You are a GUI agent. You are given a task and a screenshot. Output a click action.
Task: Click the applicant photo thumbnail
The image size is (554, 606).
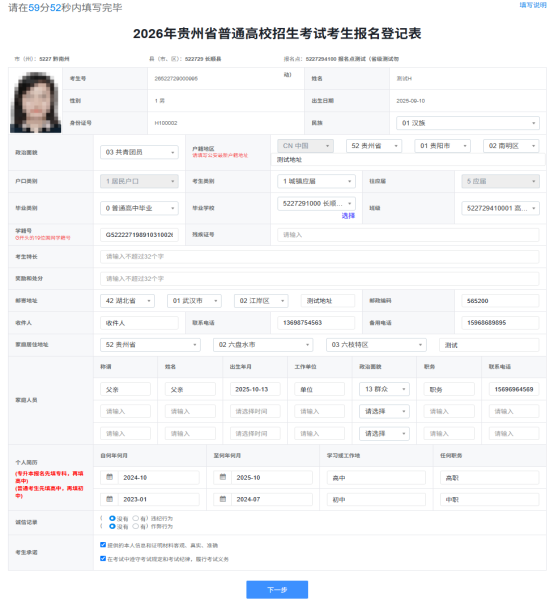[36, 102]
